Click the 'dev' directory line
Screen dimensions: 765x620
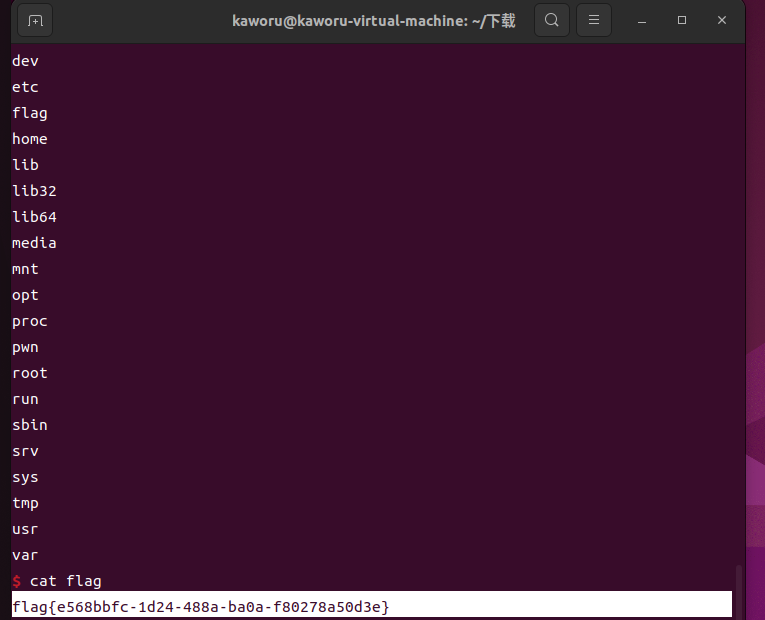(25, 61)
